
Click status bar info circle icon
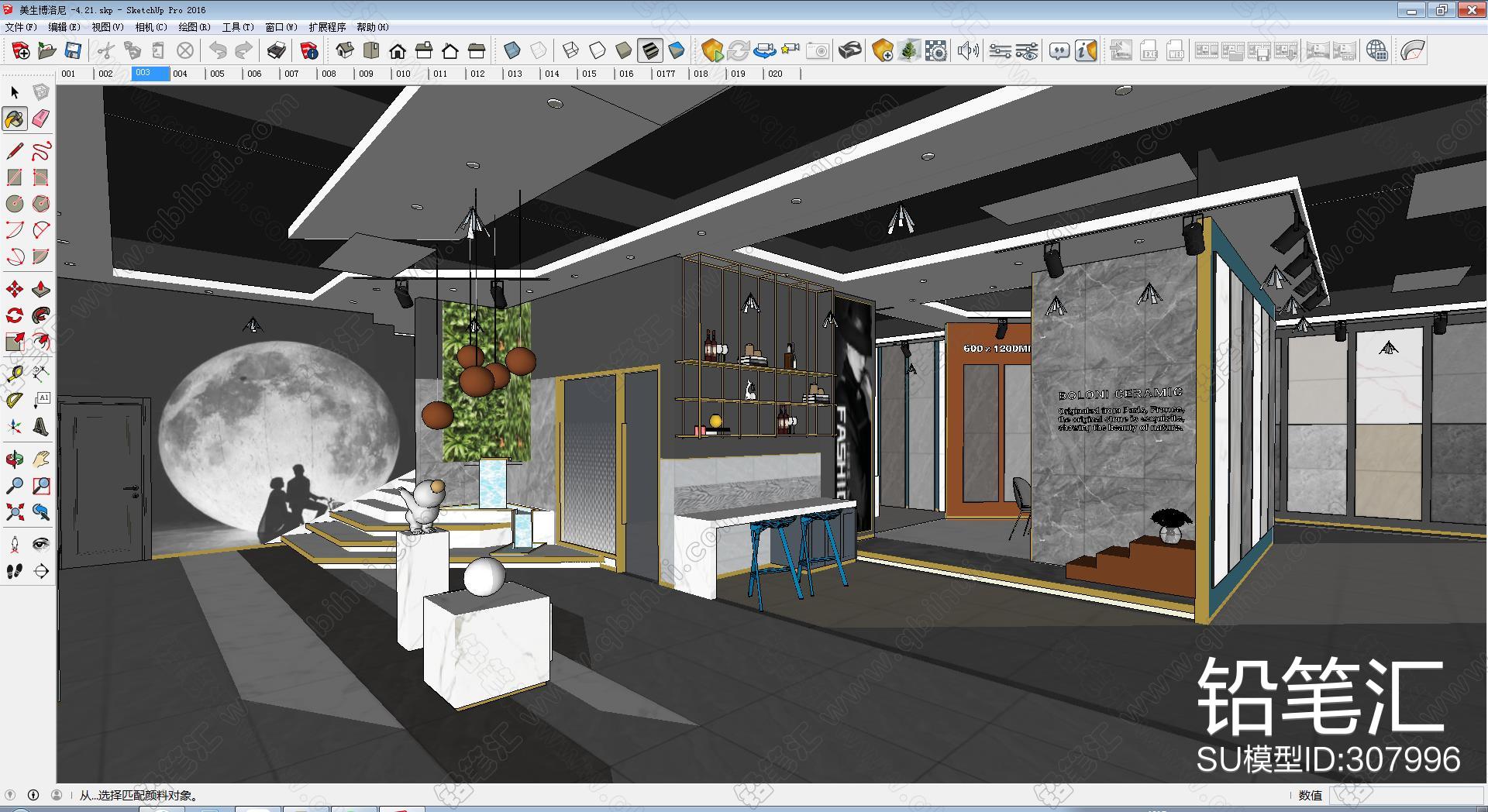tap(33, 795)
